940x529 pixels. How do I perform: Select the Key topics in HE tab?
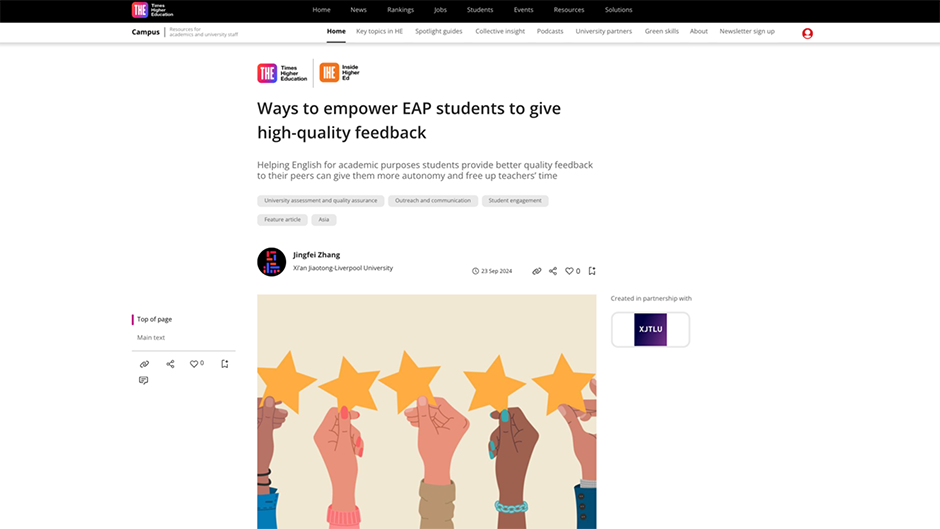(x=379, y=31)
